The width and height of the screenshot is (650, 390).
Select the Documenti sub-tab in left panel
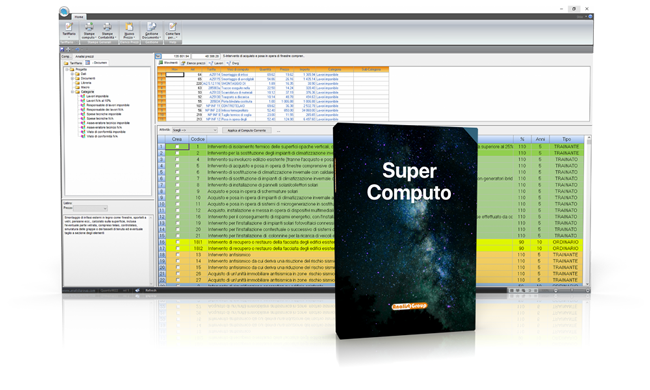tap(97, 63)
